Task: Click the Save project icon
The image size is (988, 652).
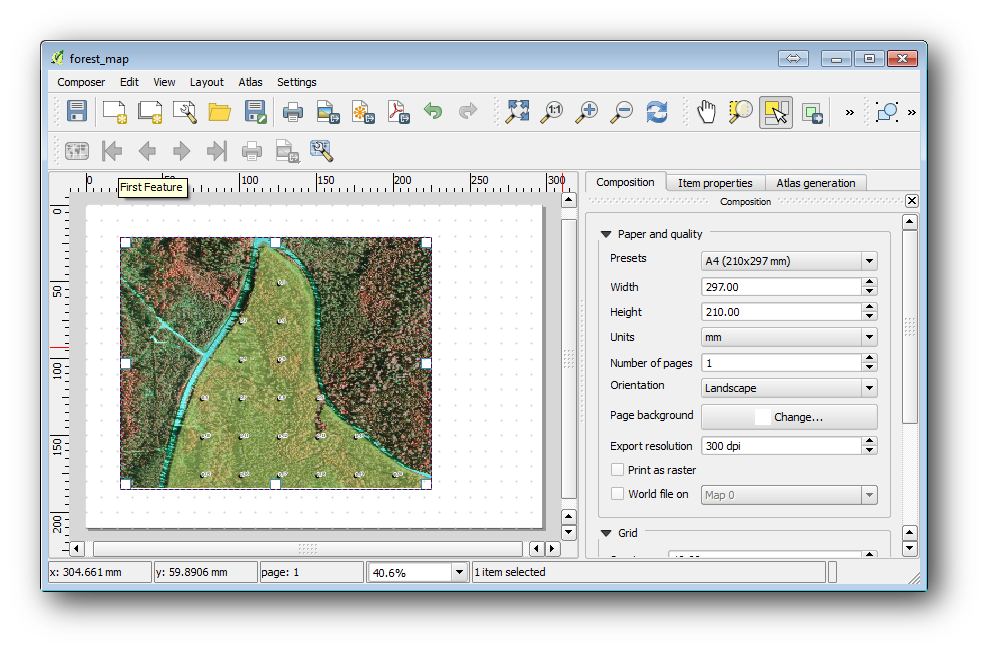Action: (77, 112)
